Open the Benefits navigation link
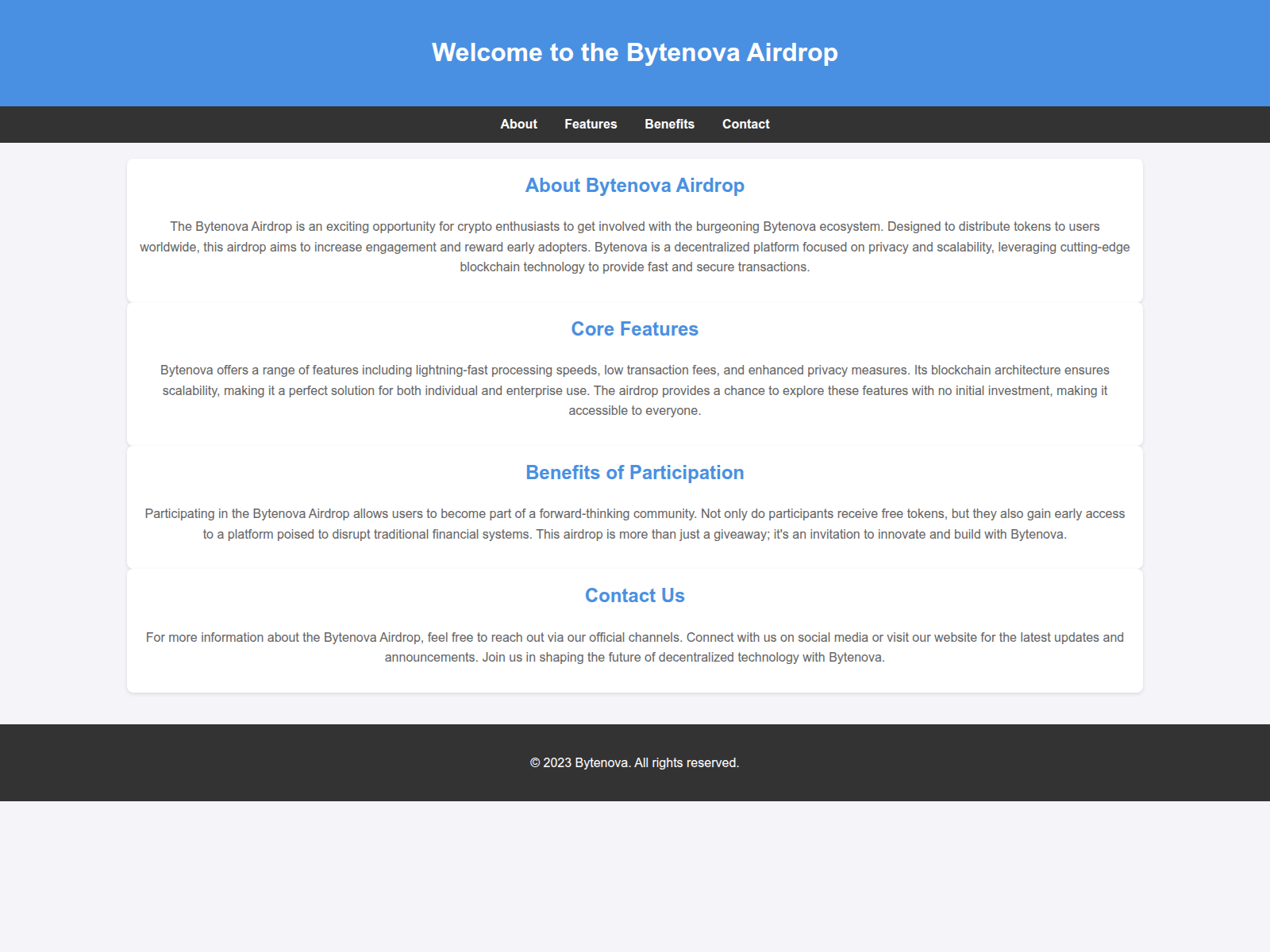 coord(669,124)
